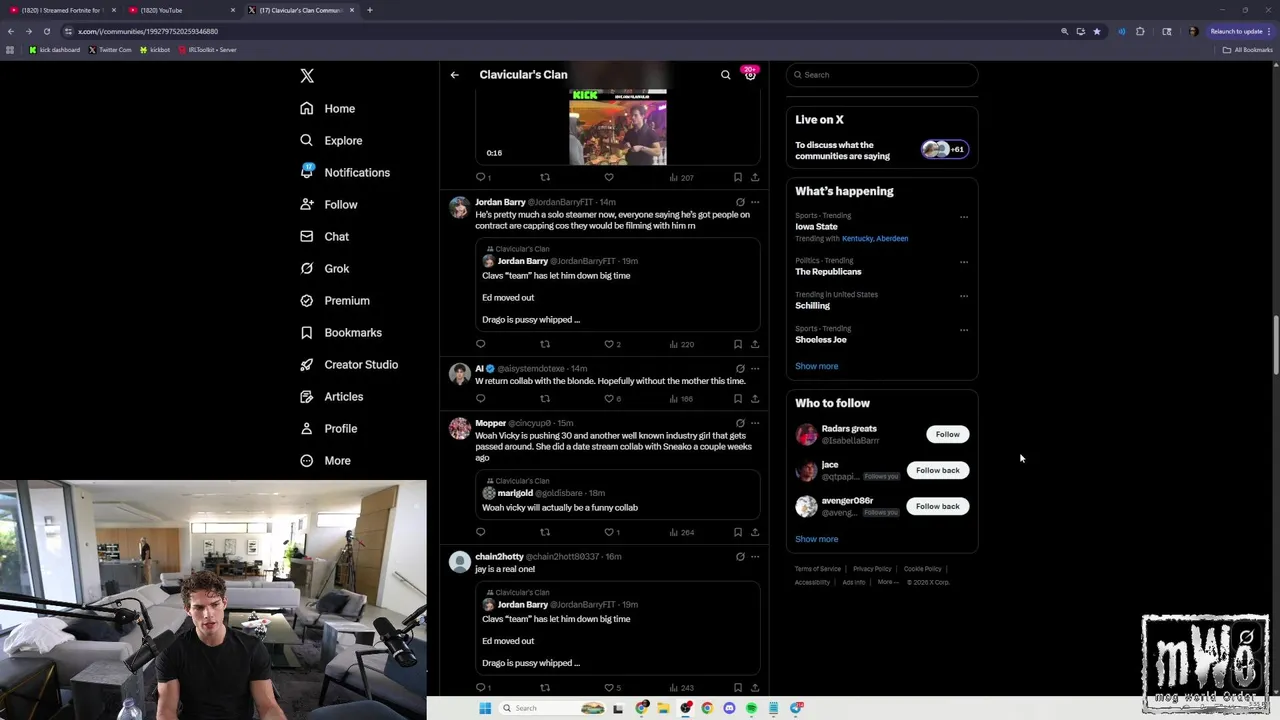This screenshot has height=720, width=1280.
Task: Open more options on chain2hotty's post
Action: point(755,556)
